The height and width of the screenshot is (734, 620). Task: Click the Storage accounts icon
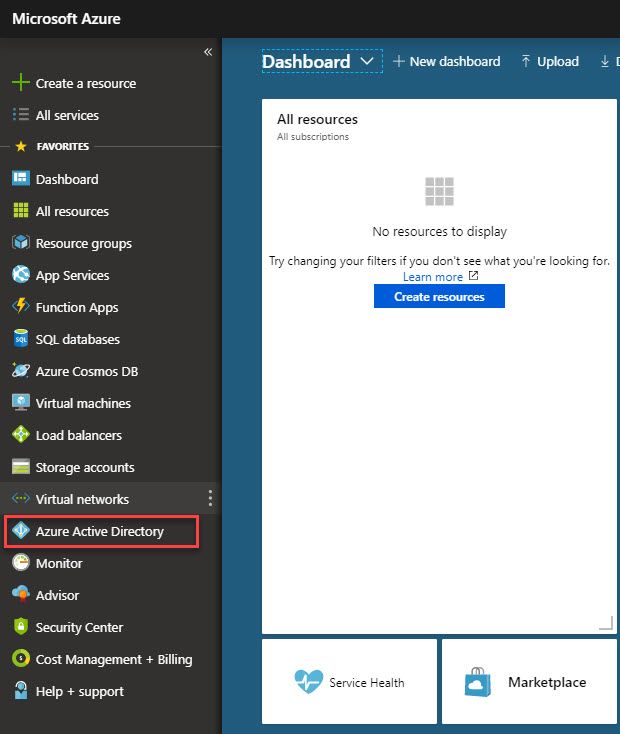21,466
